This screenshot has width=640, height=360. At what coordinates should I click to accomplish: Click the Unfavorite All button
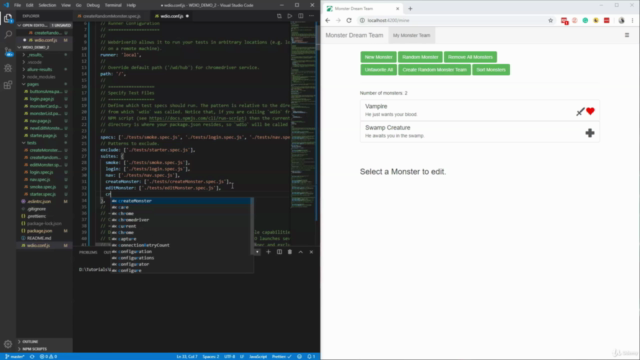[379, 70]
